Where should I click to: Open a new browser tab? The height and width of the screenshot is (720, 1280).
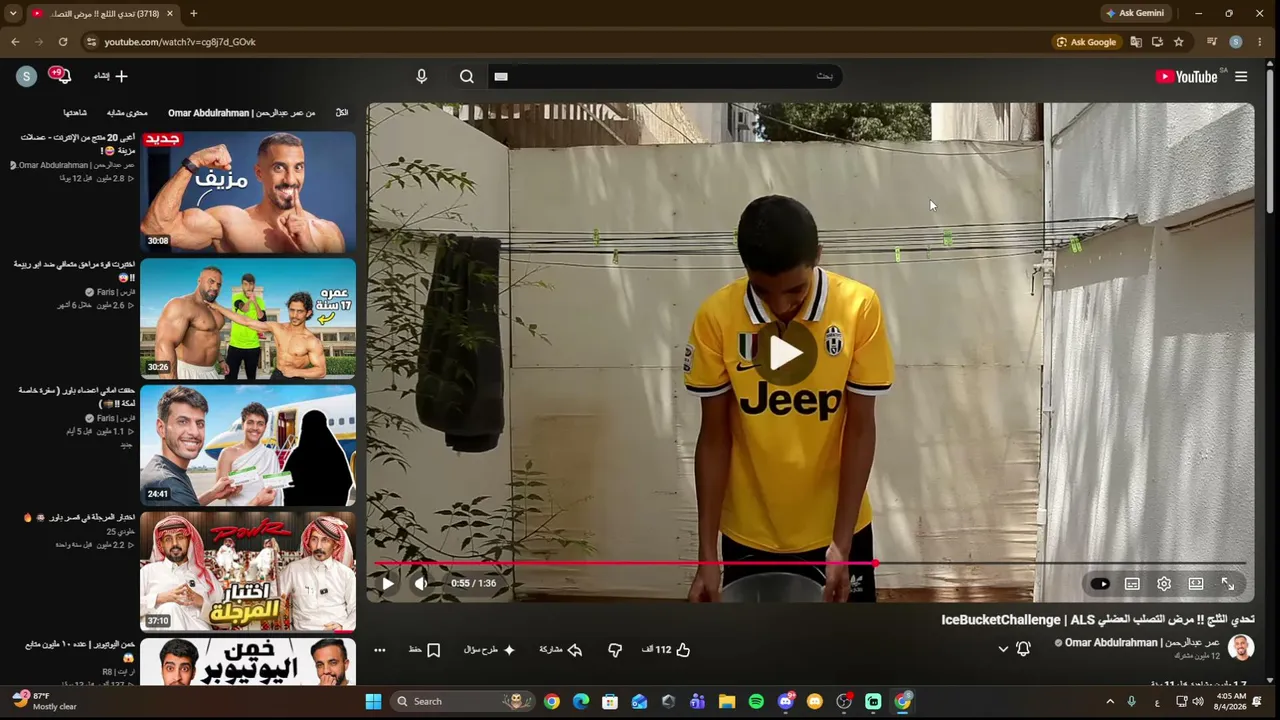[x=193, y=13]
